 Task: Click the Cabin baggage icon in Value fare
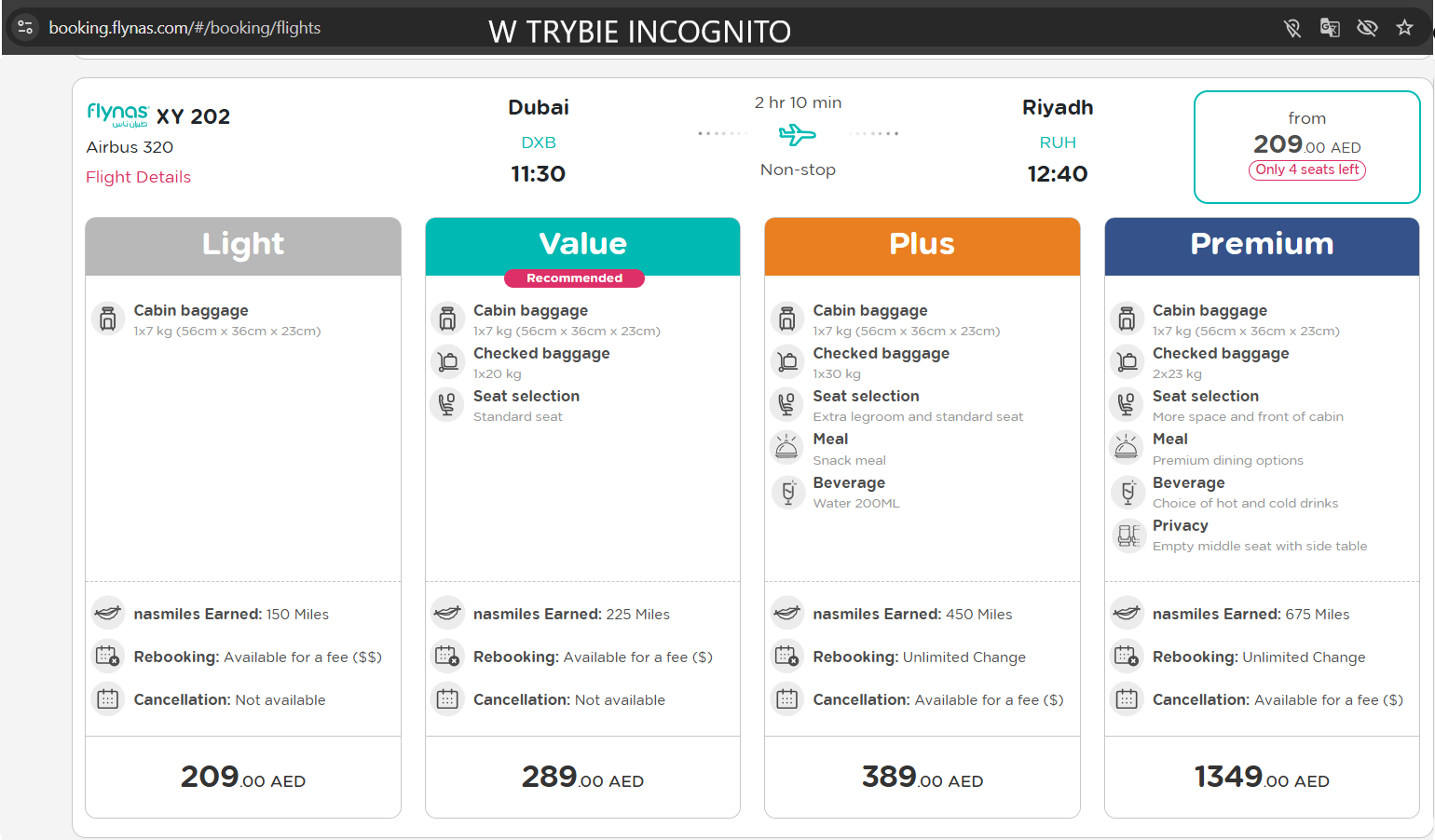coord(447,318)
